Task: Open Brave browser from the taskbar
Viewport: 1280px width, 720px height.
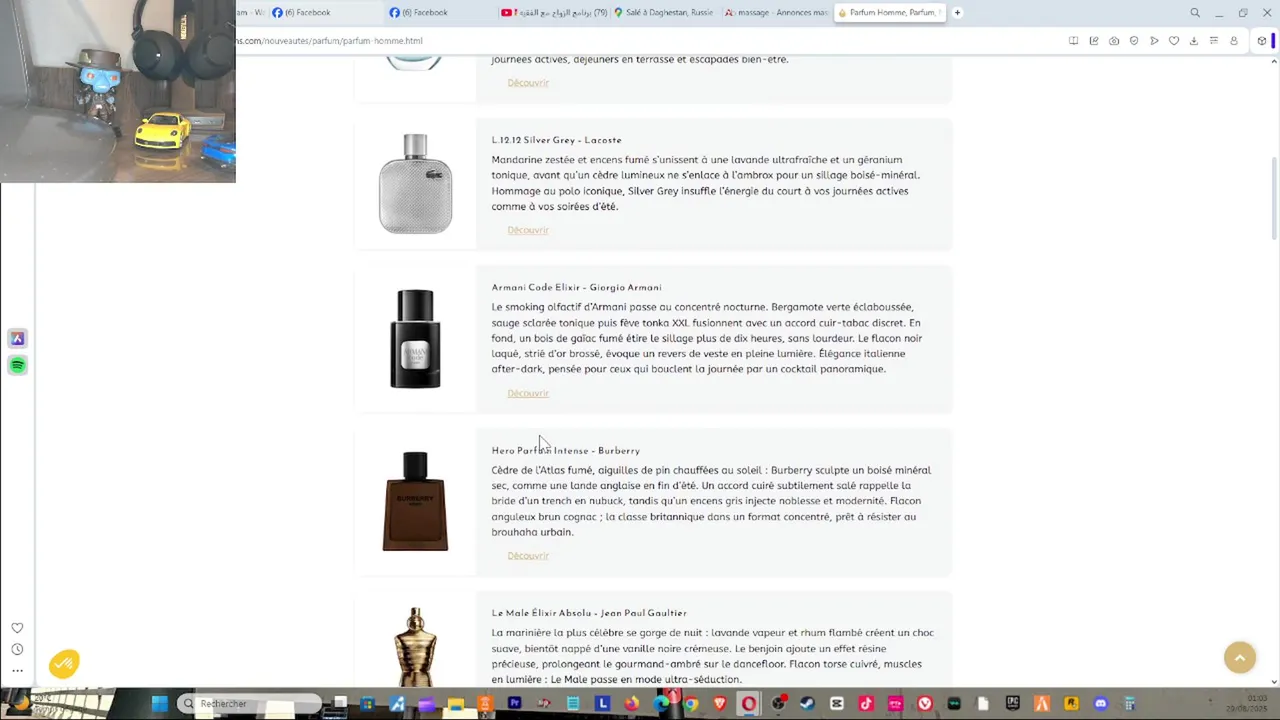Action: point(719,704)
